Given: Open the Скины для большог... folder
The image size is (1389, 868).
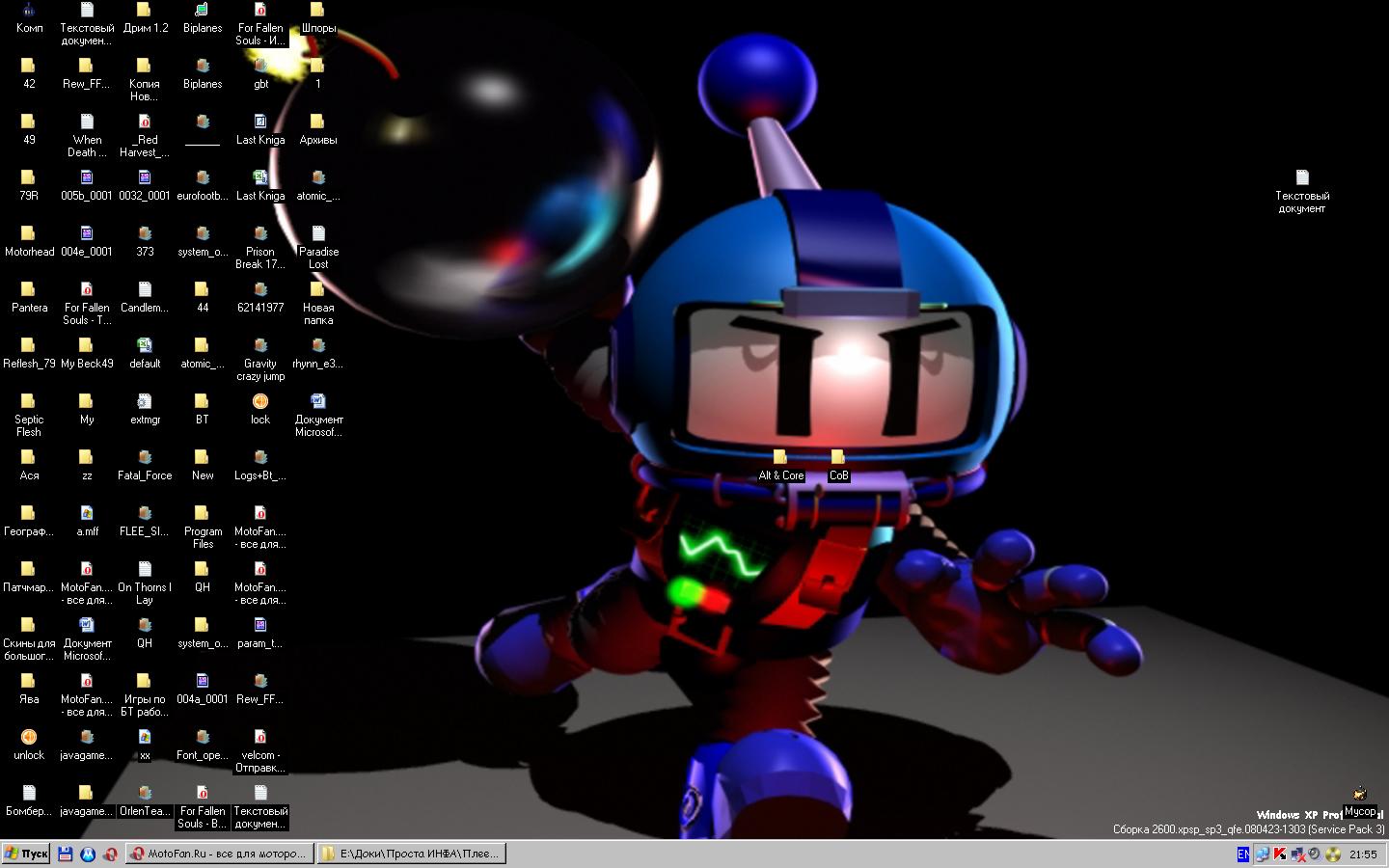Looking at the screenshot, I should (29, 638).
